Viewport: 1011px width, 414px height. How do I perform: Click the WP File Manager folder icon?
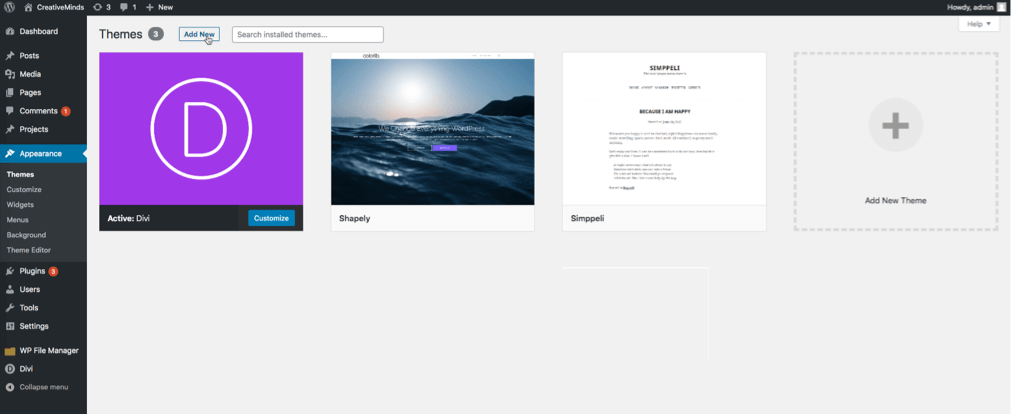coord(10,351)
